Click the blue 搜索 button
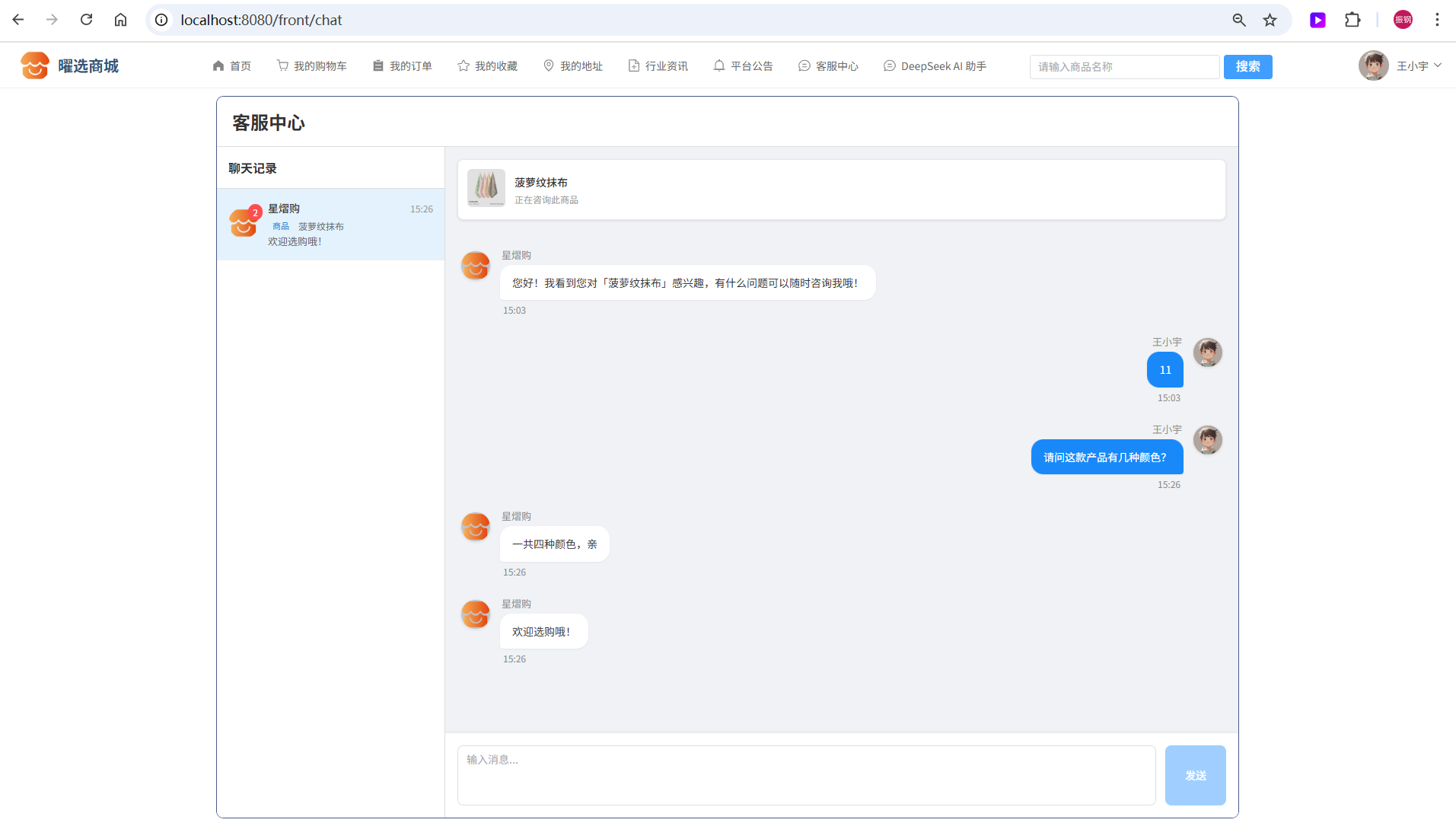This screenshot has width=1456, height=826. tap(1247, 66)
